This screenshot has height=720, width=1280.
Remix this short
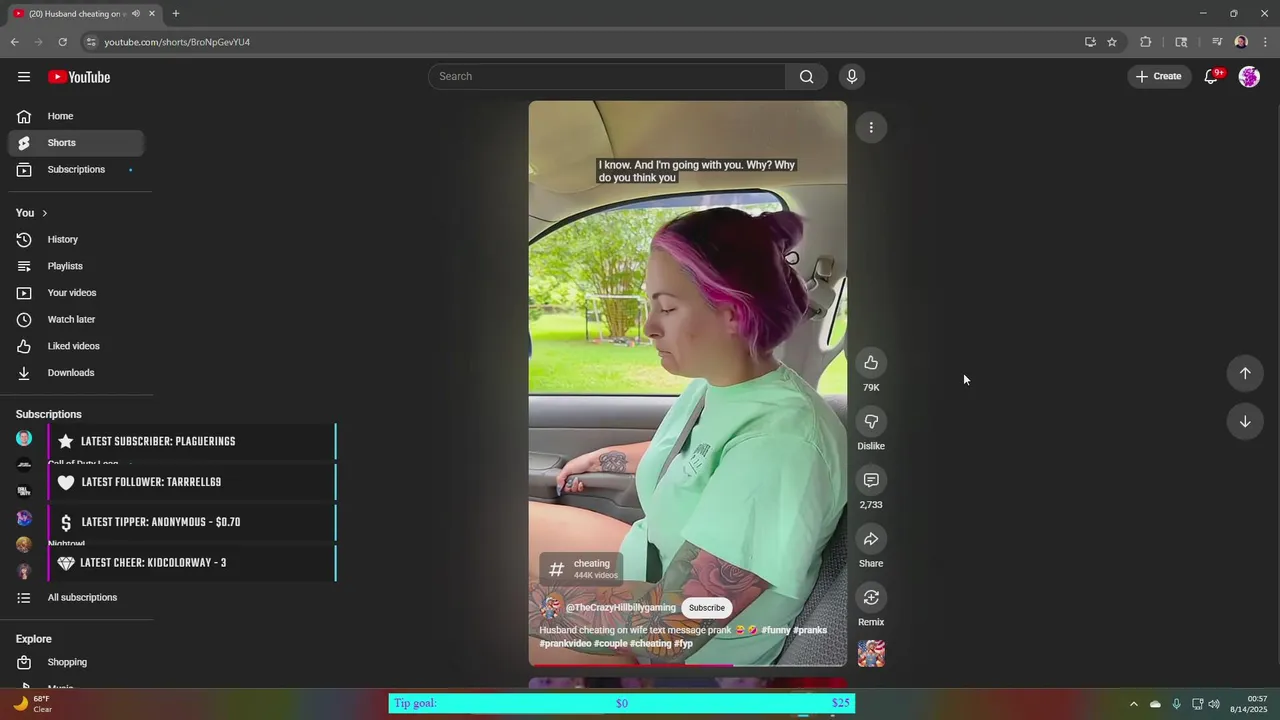tap(871, 598)
